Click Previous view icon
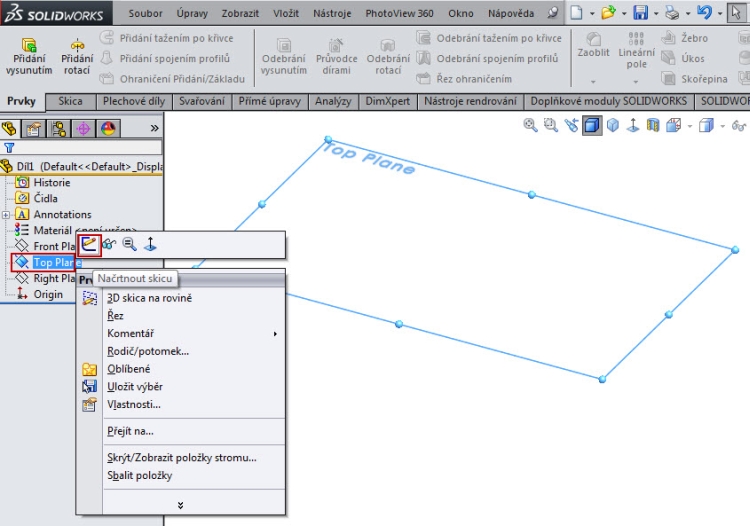This screenshot has width=750, height=526. [571, 126]
